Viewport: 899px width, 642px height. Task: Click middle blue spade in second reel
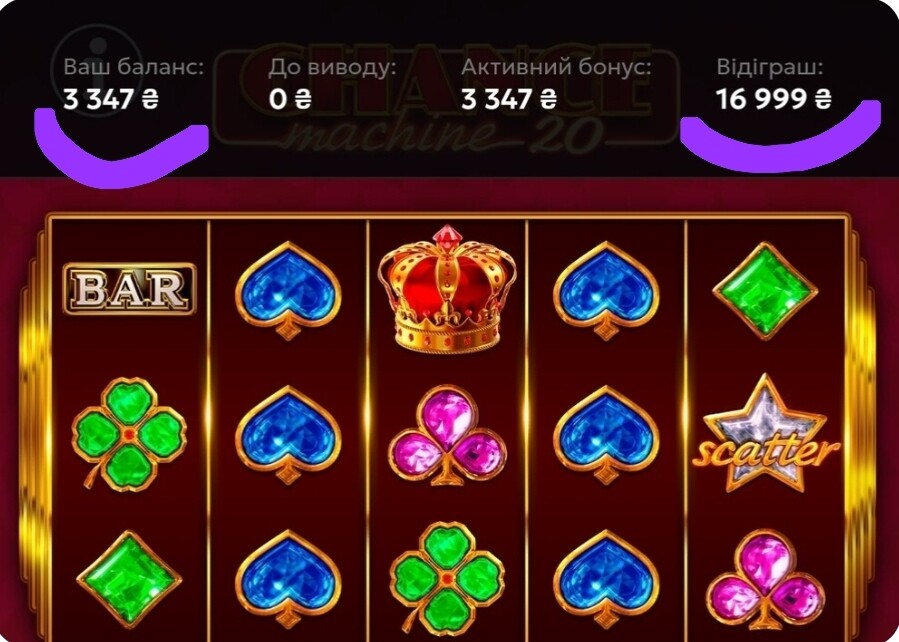[x=288, y=435]
